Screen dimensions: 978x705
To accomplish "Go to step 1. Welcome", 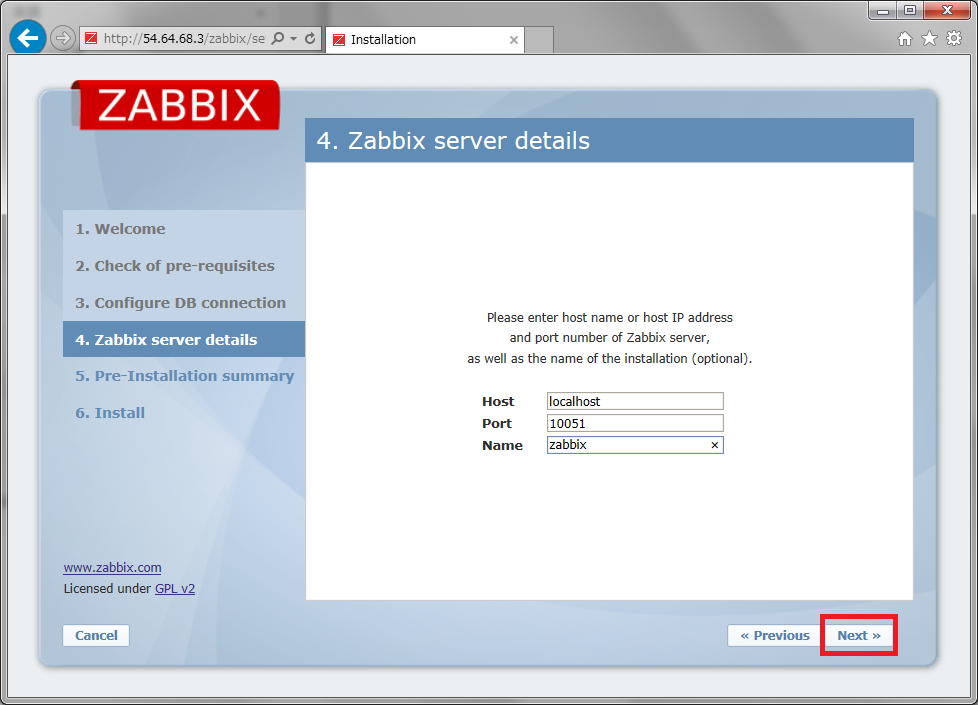I will point(120,229).
